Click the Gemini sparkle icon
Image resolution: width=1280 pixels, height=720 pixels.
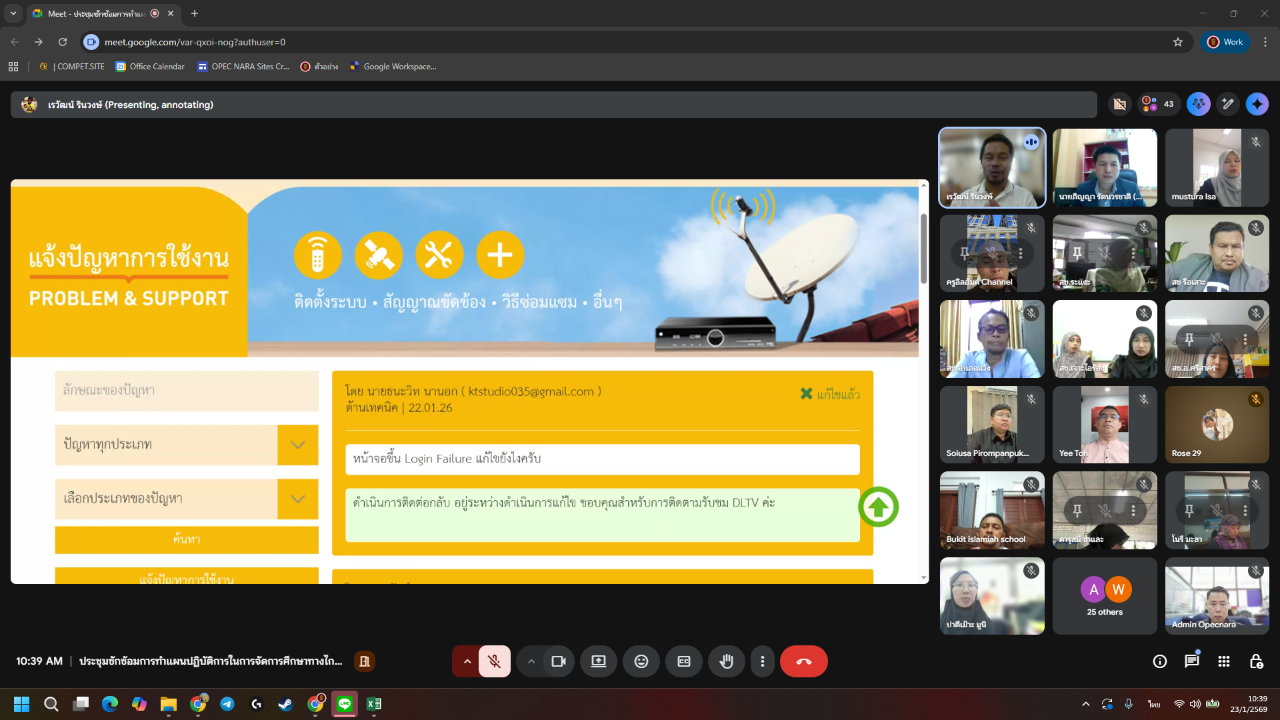point(1257,104)
